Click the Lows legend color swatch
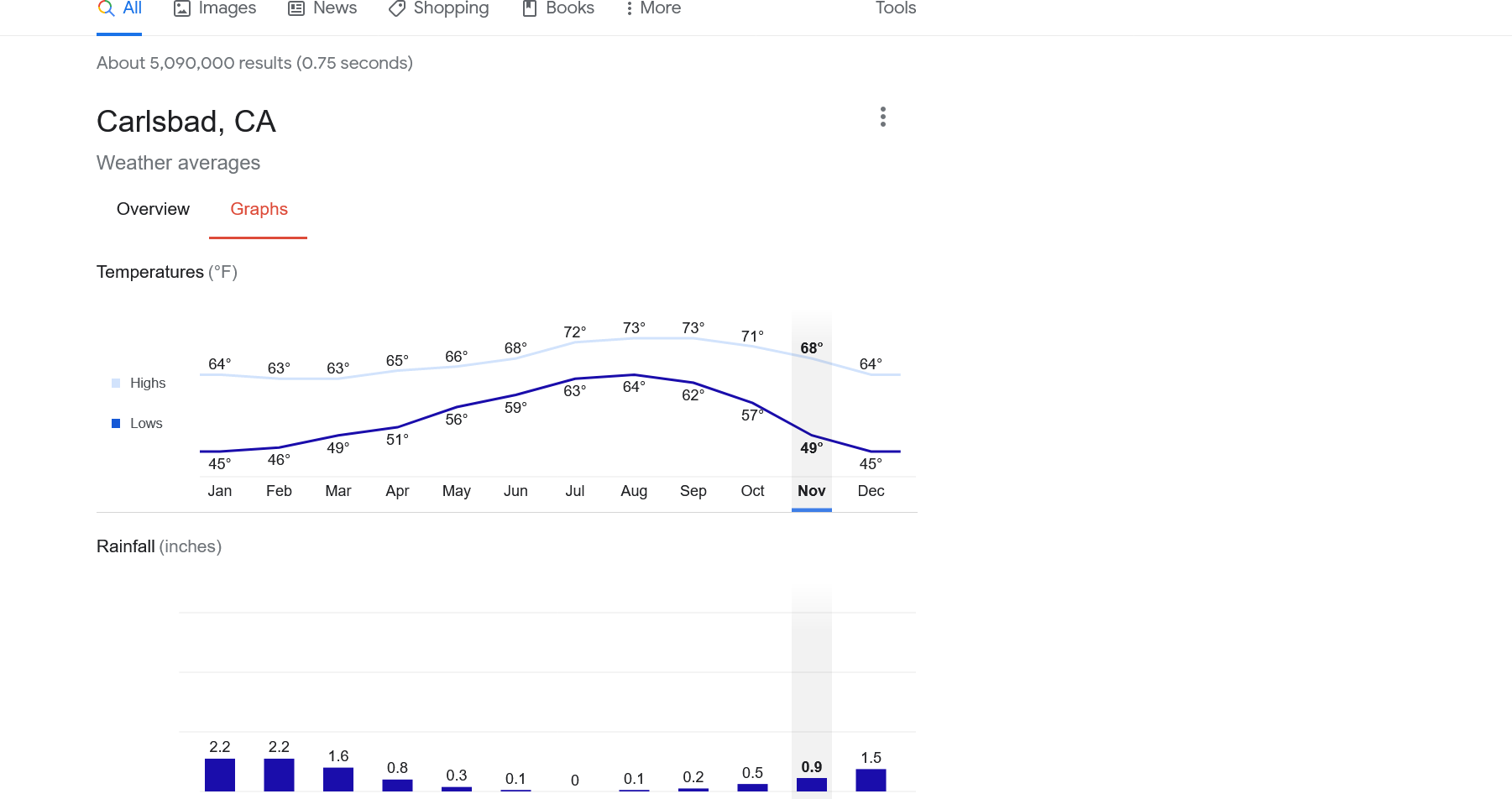This screenshot has height=799, width=1512. click(x=116, y=424)
